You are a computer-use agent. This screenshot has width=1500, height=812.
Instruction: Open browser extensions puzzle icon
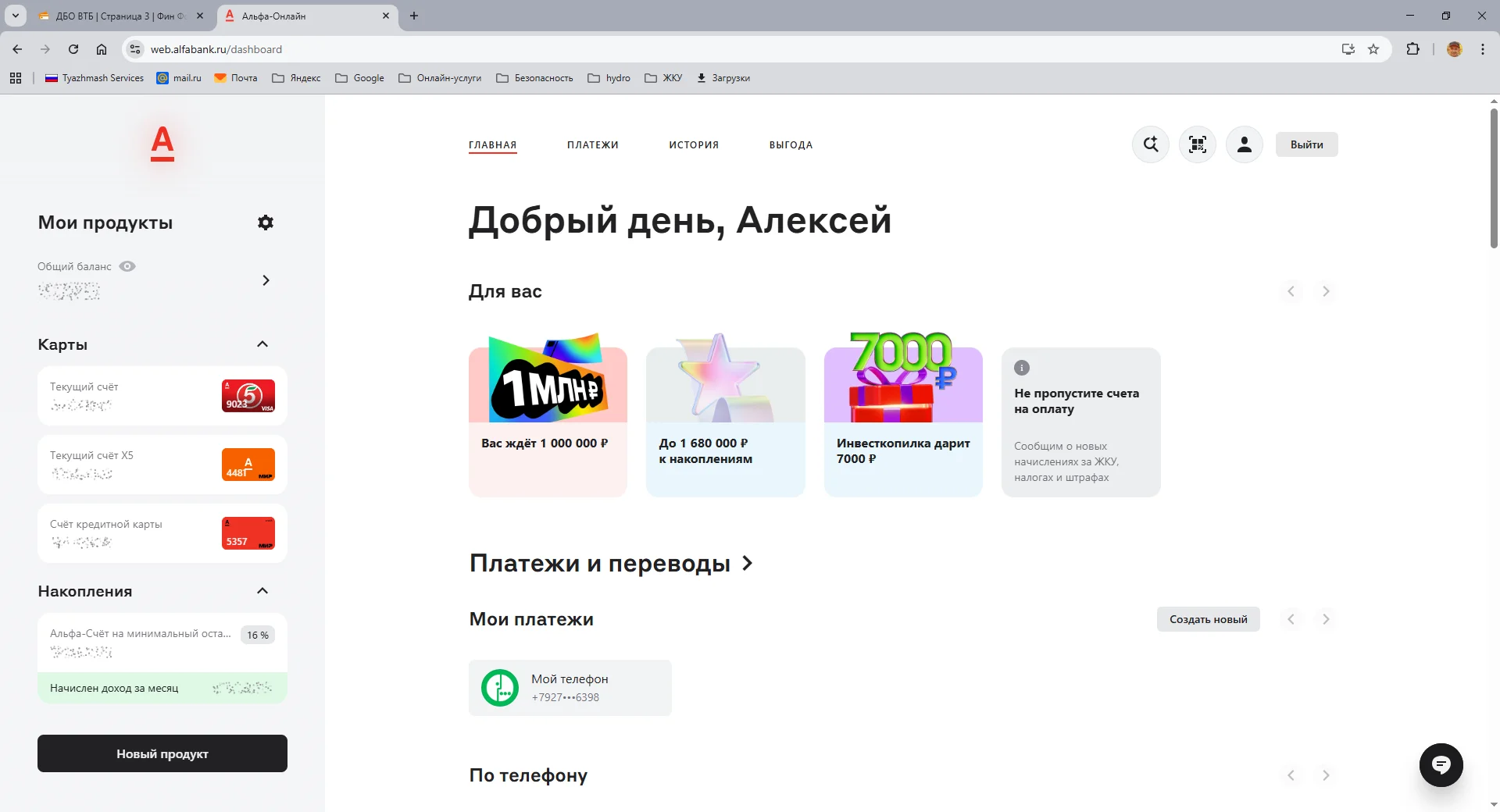[1412, 49]
